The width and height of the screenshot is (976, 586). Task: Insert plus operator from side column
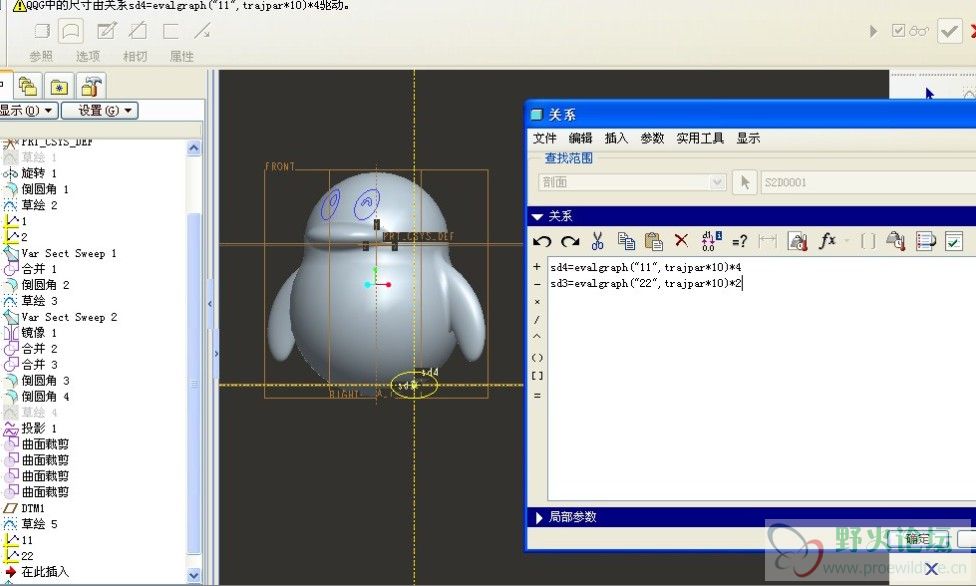coord(537,267)
